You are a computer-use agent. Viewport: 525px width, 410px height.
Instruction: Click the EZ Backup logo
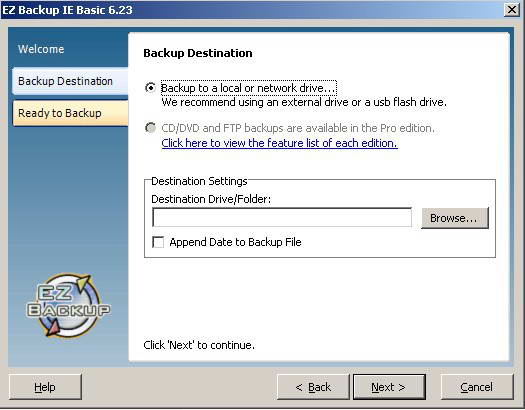(68, 306)
